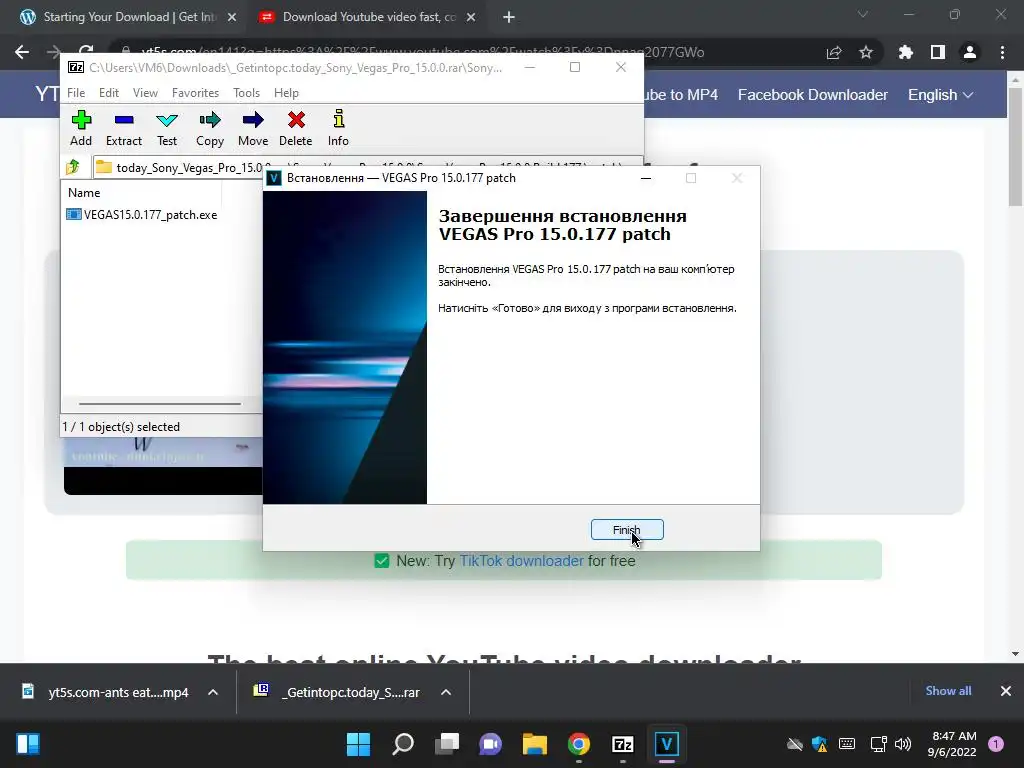Open the Help menu in 7-Zip
The width and height of the screenshot is (1024, 768).
point(286,93)
